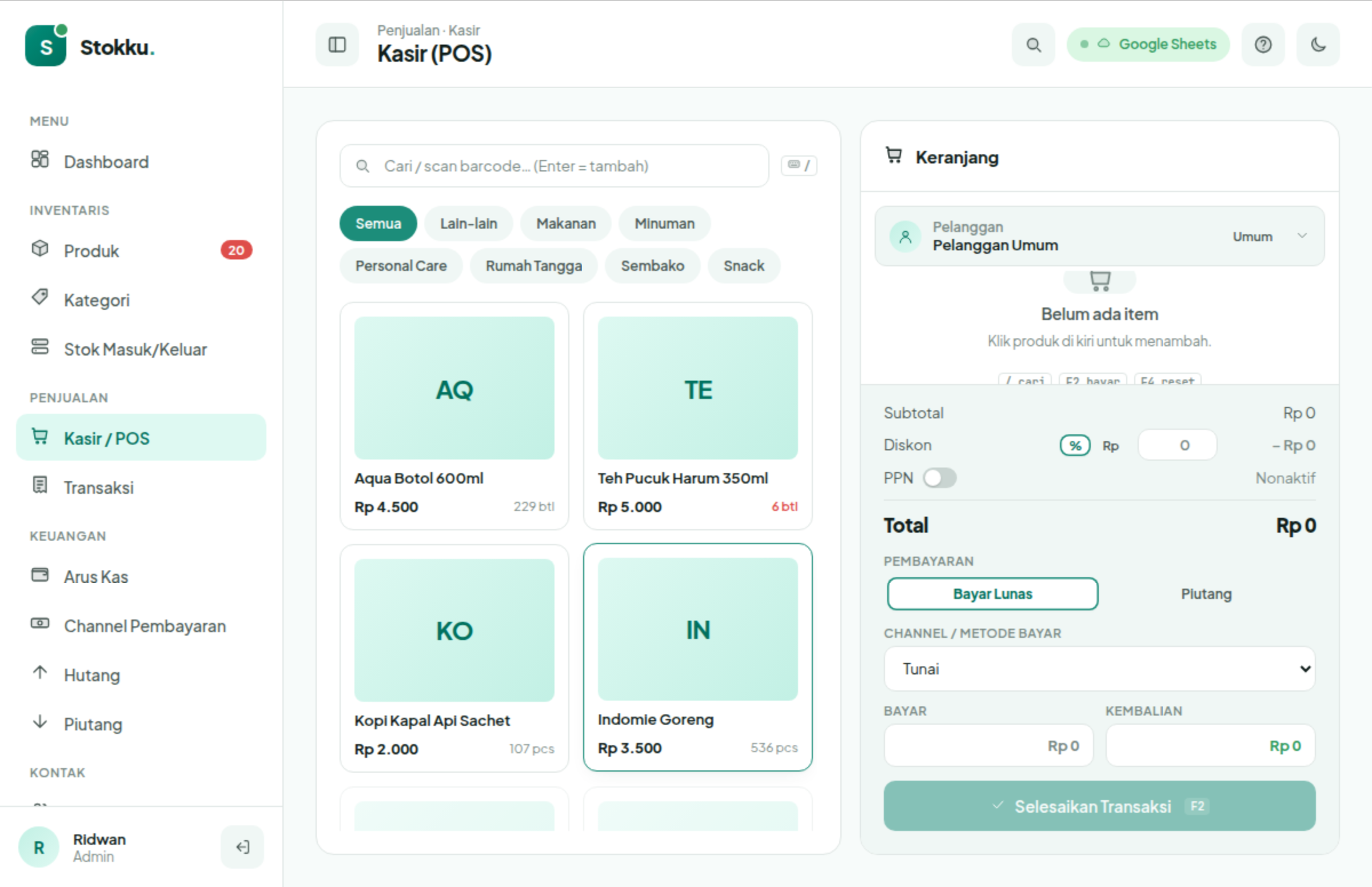Click Selesaikan Transaksi button
1372x887 pixels.
click(x=1099, y=806)
